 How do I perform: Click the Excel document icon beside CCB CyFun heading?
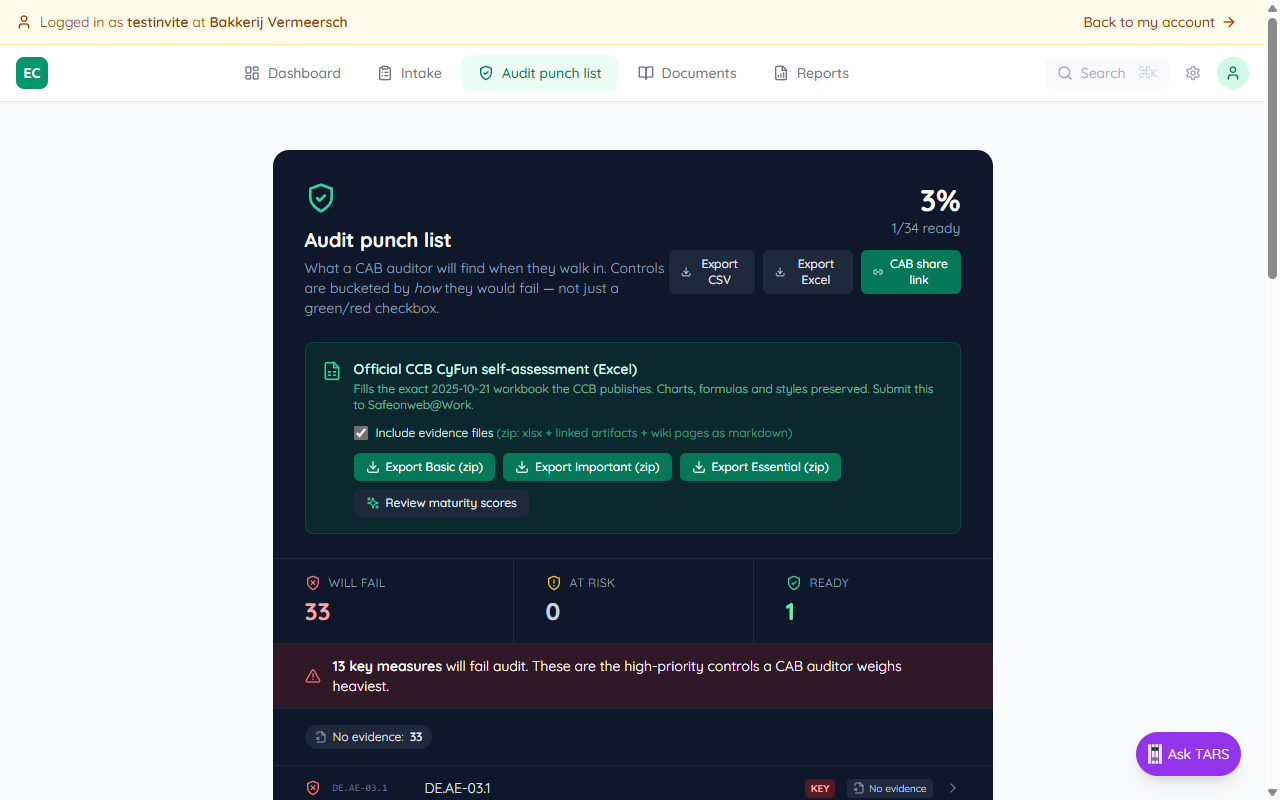331,370
